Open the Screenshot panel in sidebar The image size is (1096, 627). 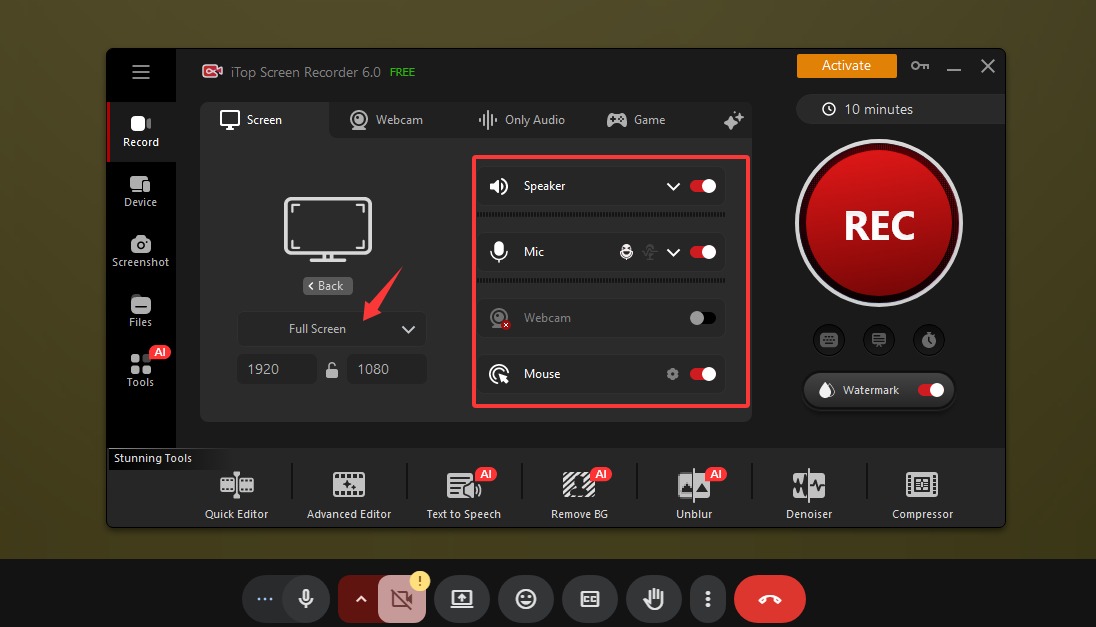(140, 251)
